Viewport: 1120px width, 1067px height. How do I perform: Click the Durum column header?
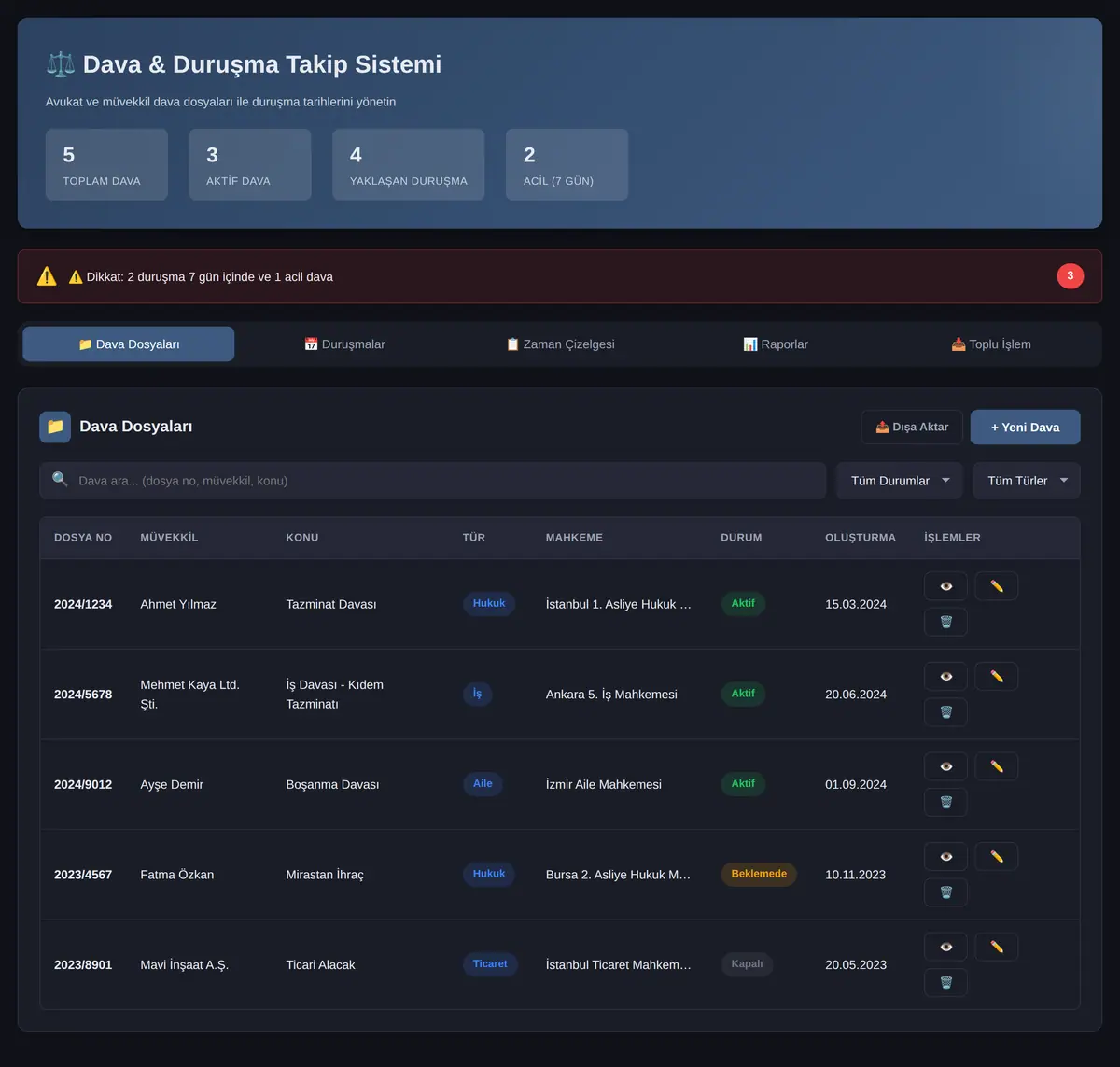pos(741,538)
